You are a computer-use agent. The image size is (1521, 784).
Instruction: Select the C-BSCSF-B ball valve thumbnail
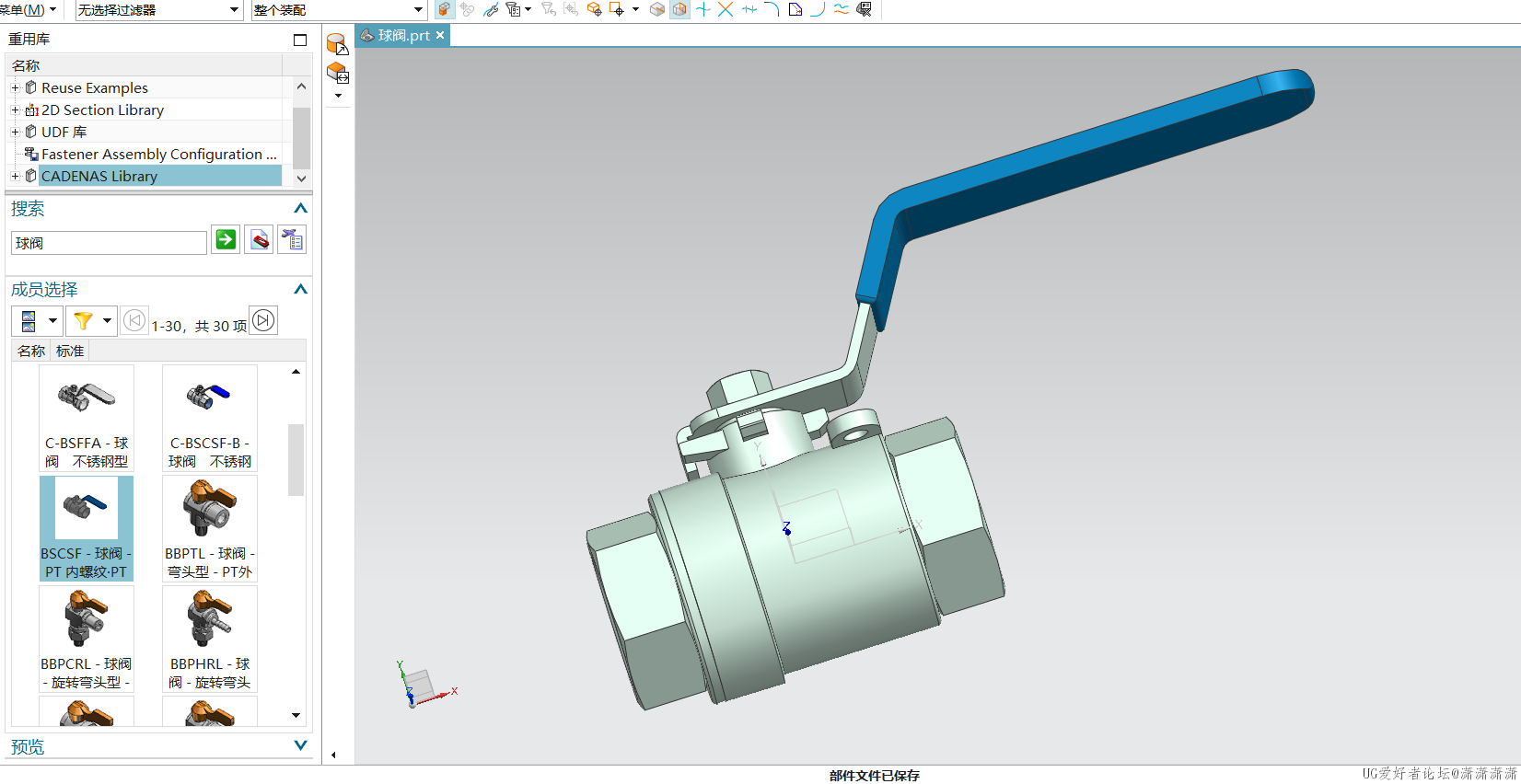point(210,418)
